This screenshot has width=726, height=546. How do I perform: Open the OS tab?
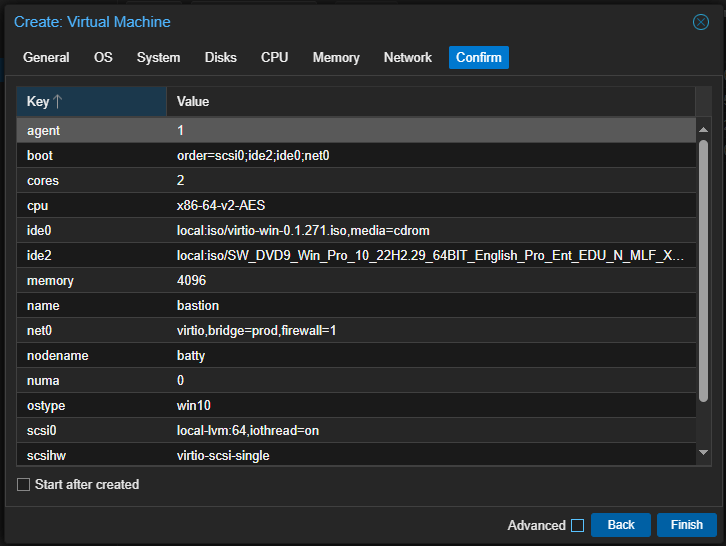pos(103,58)
